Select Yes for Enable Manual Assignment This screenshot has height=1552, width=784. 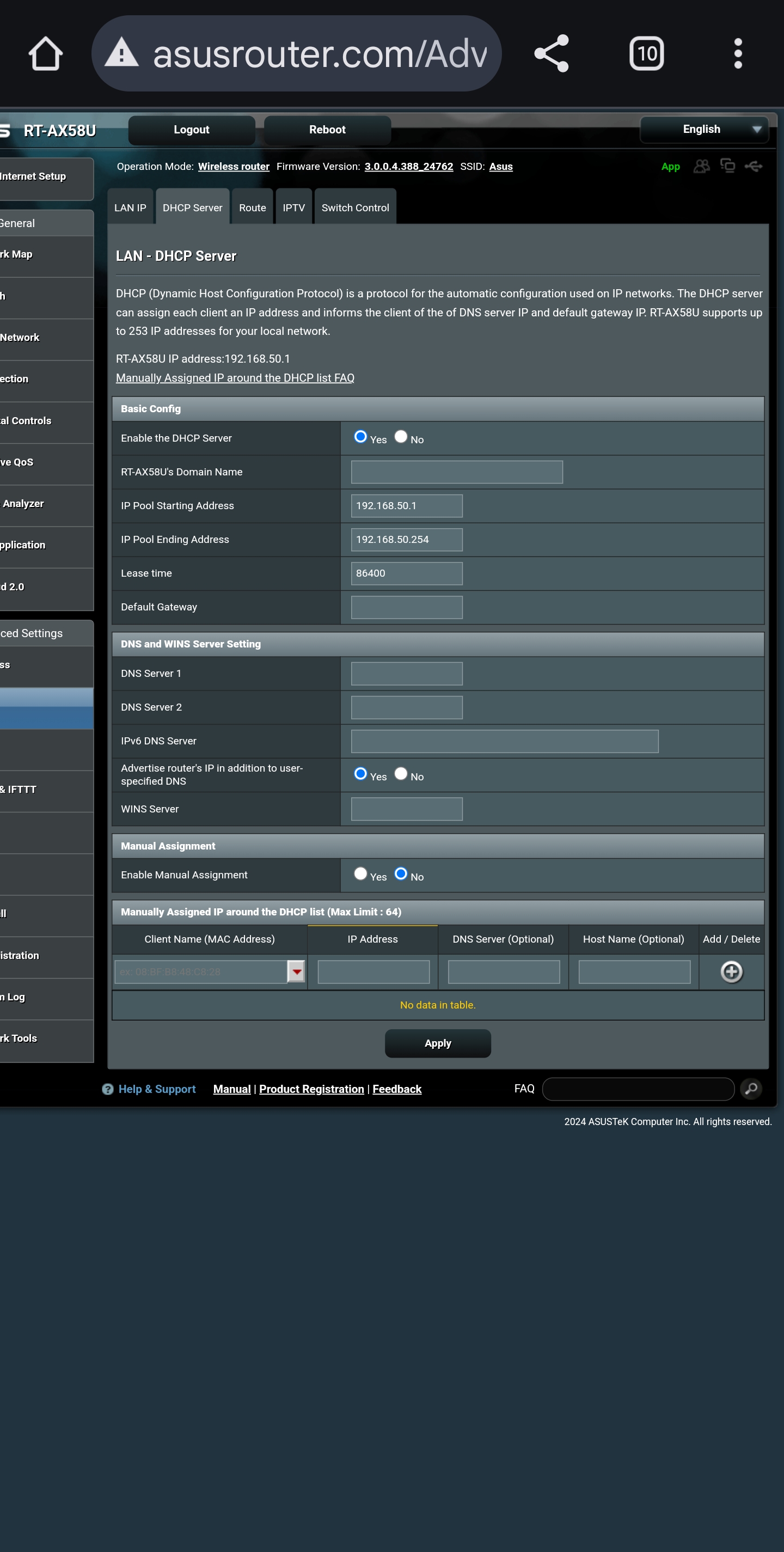[x=360, y=873]
